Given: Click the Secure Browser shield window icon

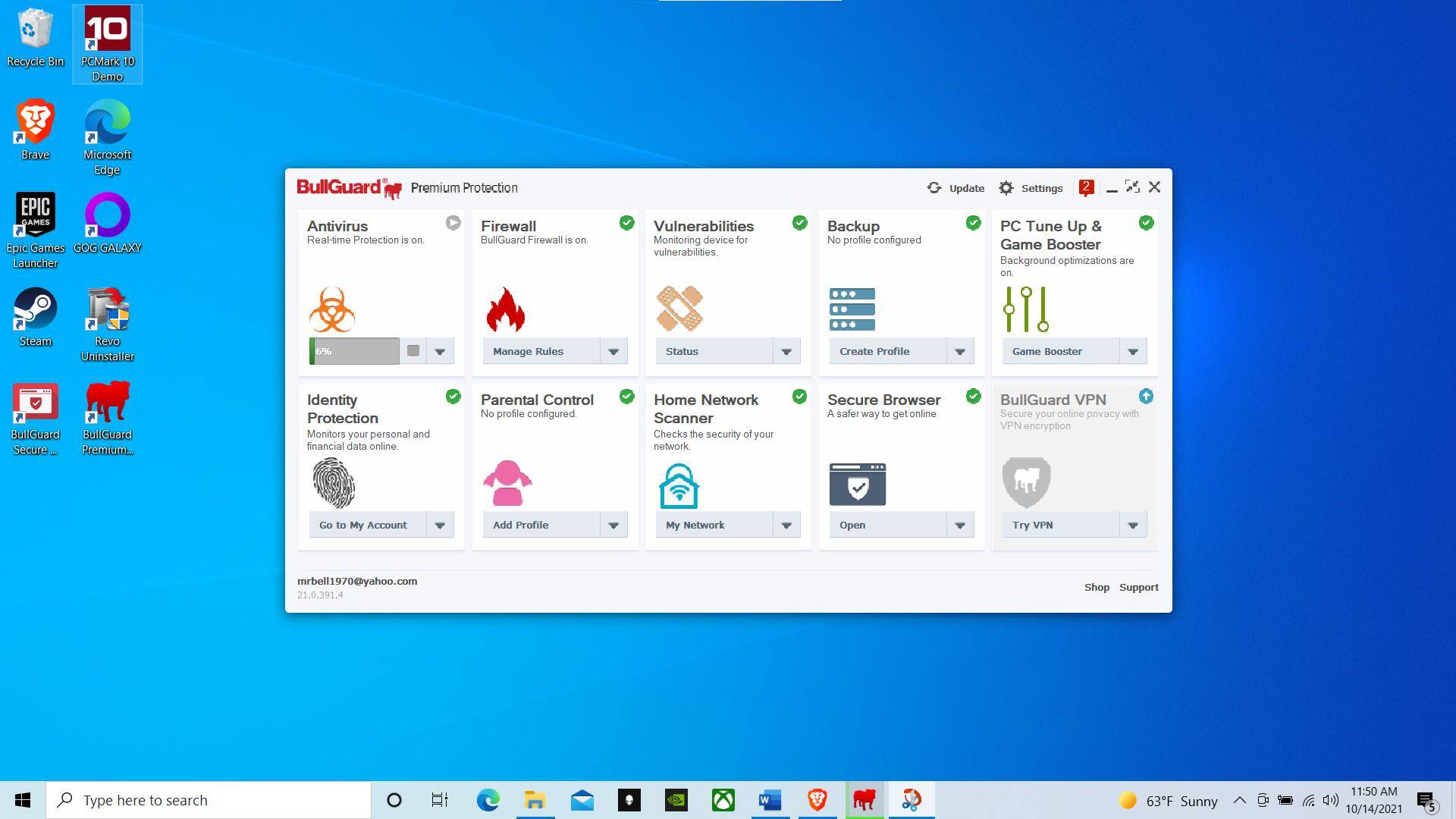Looking at the screenshot, I should click(x=857, y=485).
